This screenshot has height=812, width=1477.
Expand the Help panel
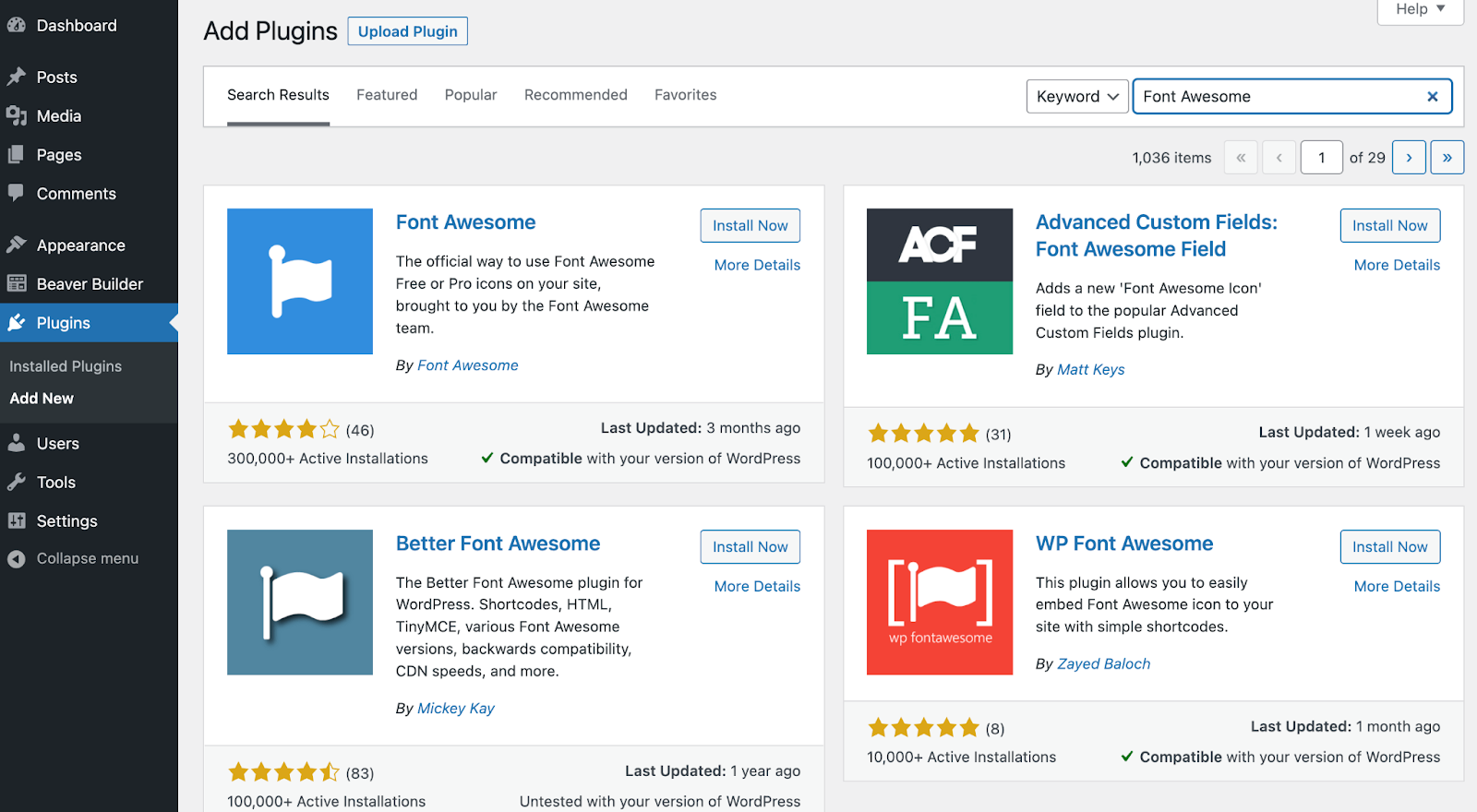[1420, 9]
